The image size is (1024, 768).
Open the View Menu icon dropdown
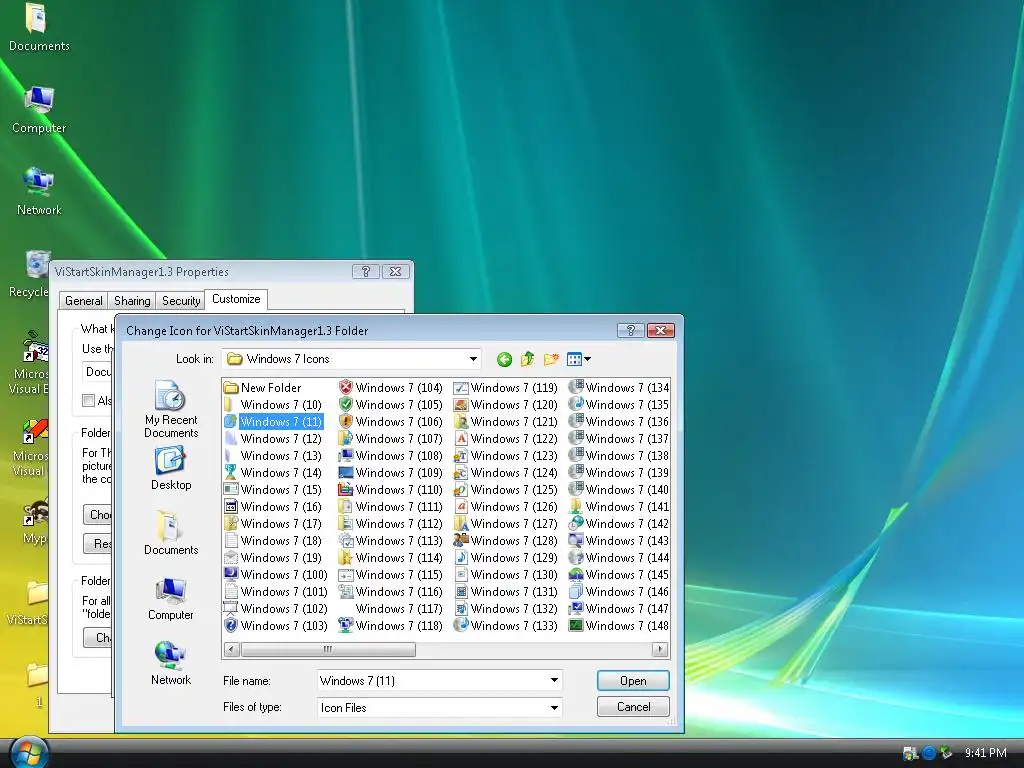pos(579,359)
